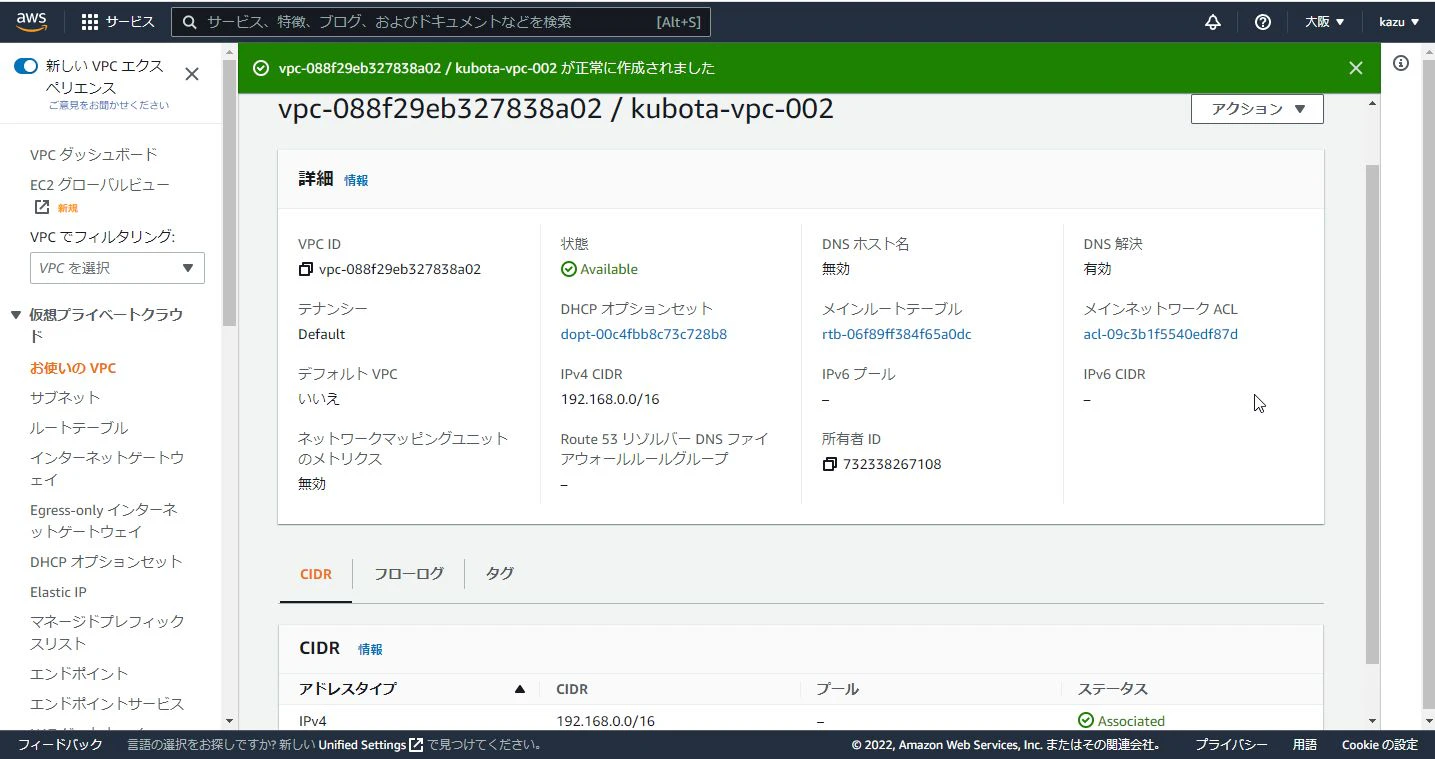This screenshot has height=759, width=1435.
Task: Sort by アドレスタイプ column arrow
Action: click(519, 689)
